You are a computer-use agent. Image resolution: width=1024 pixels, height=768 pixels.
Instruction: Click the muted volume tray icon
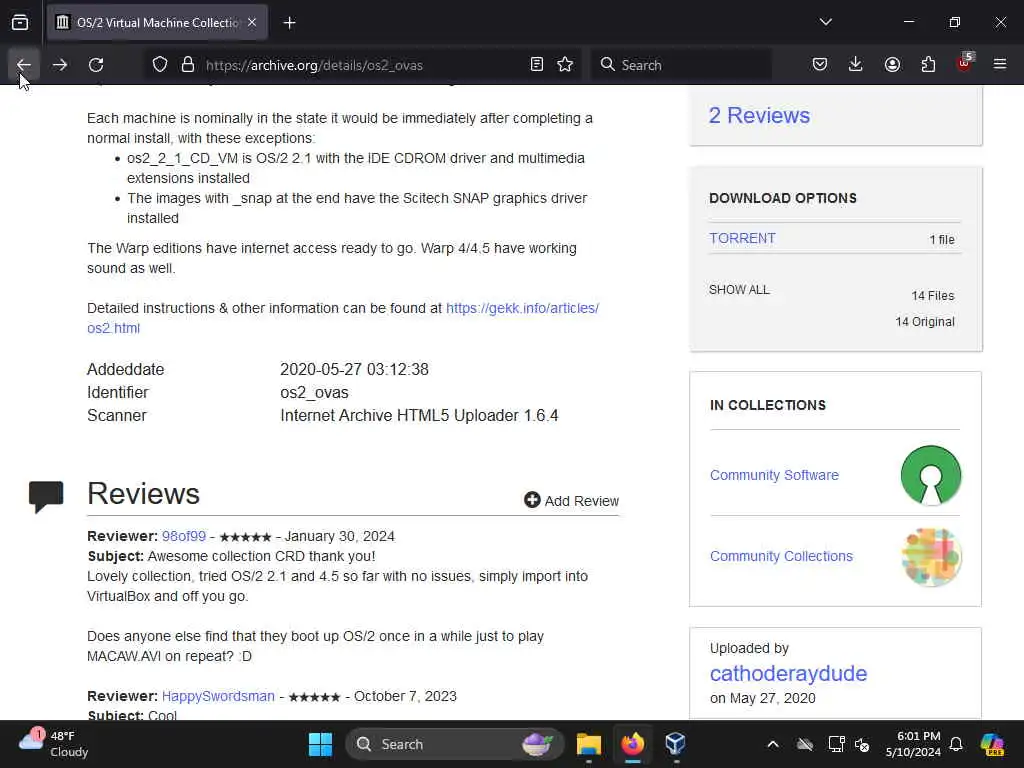click(862, 744)
